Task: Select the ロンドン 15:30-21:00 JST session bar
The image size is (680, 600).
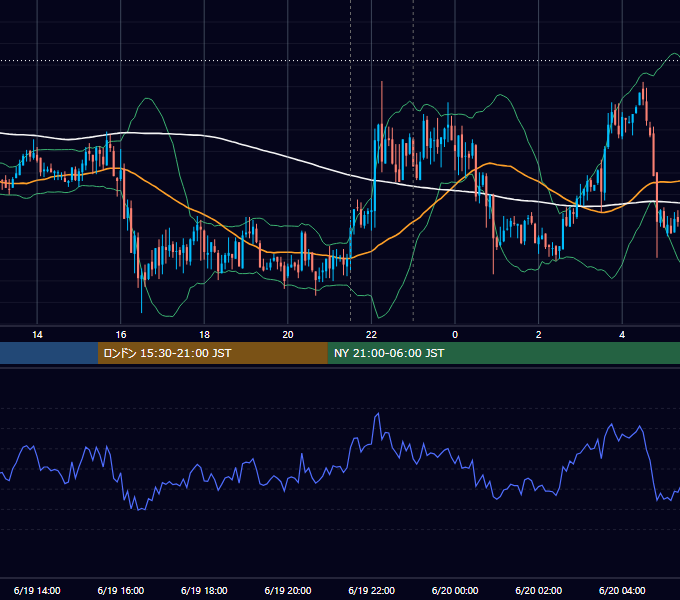Action: tap(212, 353)
